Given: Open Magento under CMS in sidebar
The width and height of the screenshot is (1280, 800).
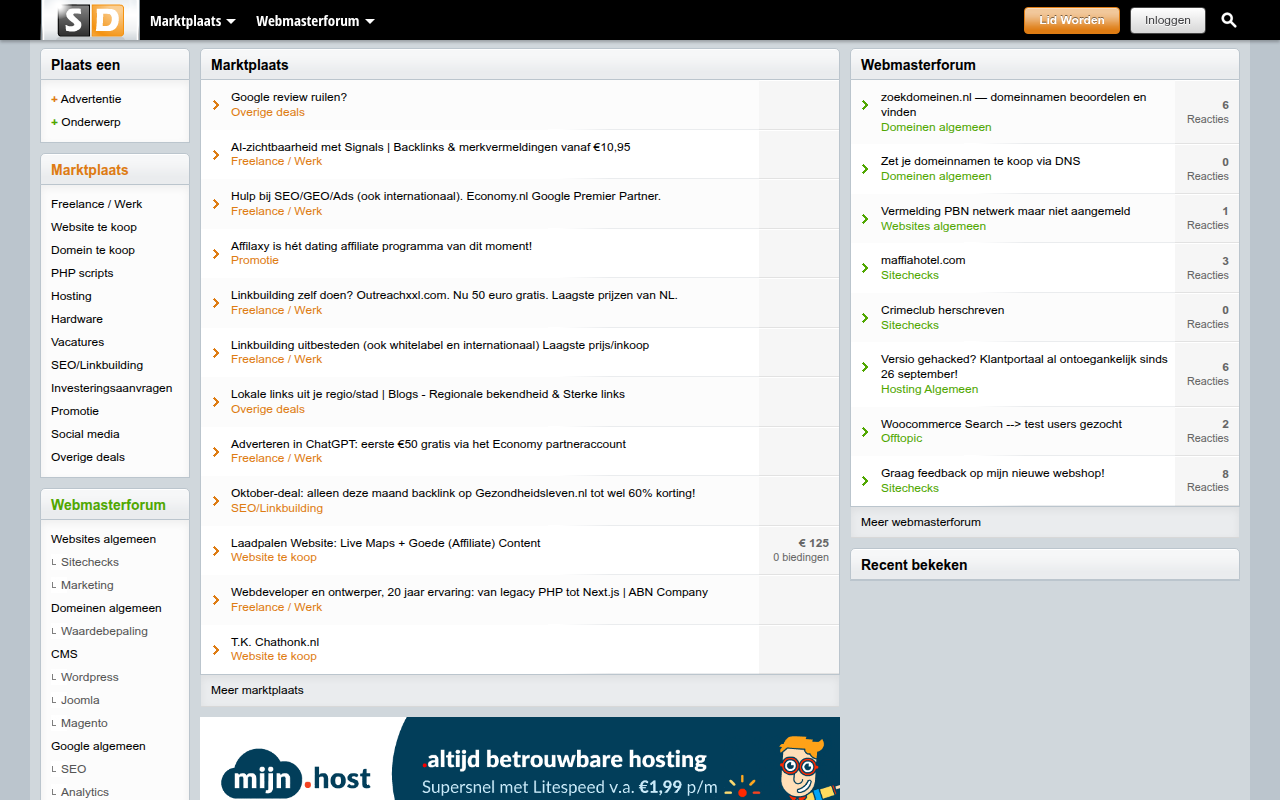Looking at the screenshot, I should pos(84,723).
